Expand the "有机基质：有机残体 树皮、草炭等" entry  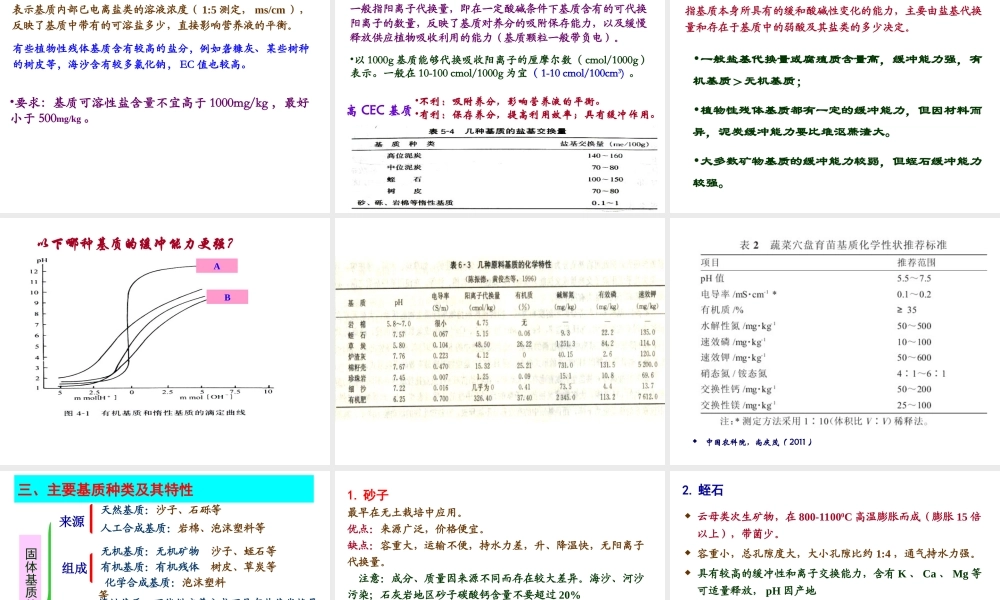pyautogui.click(x=187, y=568)
